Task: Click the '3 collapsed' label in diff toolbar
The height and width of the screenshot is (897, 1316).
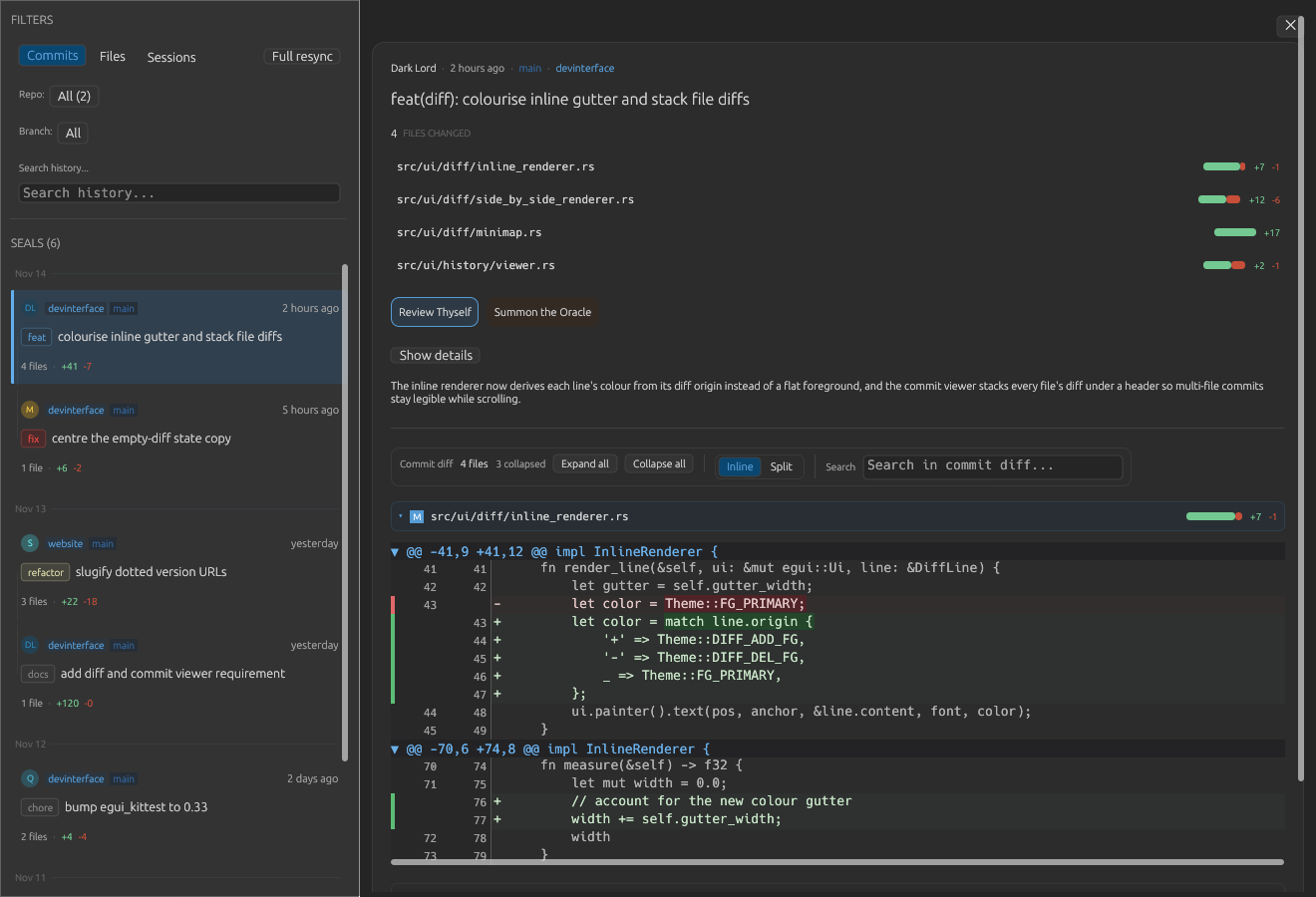Action: pos(520,464)
